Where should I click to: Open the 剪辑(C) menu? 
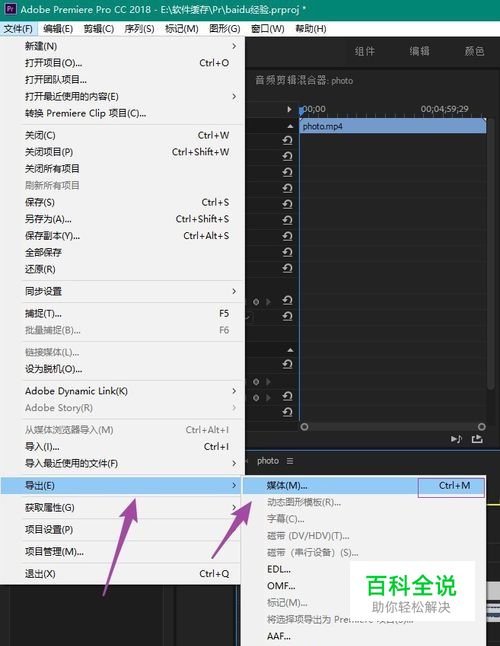pyautogui.click(x=98, y=29)
